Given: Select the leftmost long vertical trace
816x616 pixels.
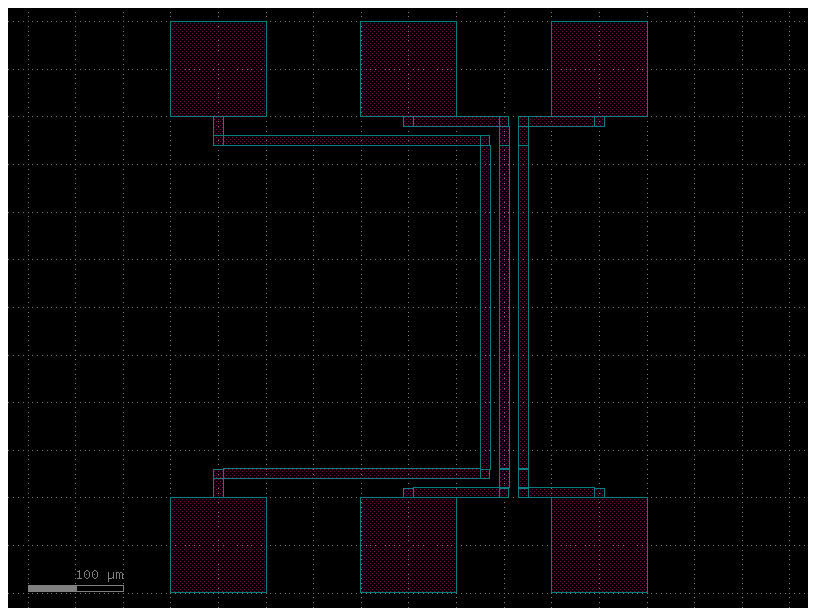Looking at the screenshot, I should pos(485,300).
